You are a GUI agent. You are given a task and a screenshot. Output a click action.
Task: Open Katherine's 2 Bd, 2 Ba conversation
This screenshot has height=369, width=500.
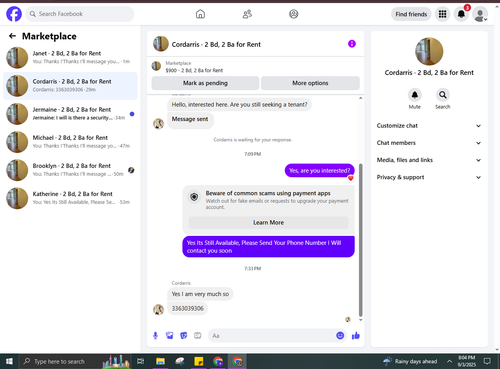point(70,198)
